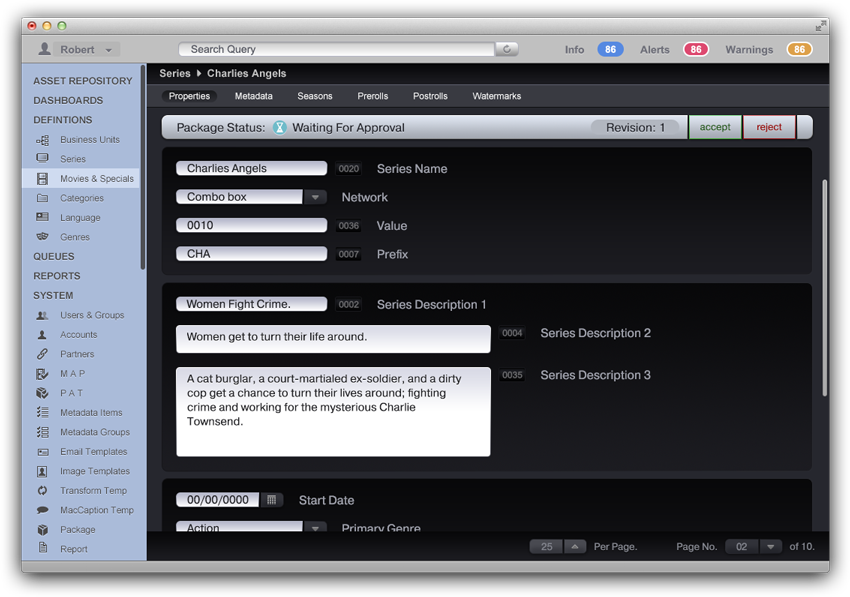Click the Series breadcrumb link
Screen dimensions: 850x597
pos(175,73)
